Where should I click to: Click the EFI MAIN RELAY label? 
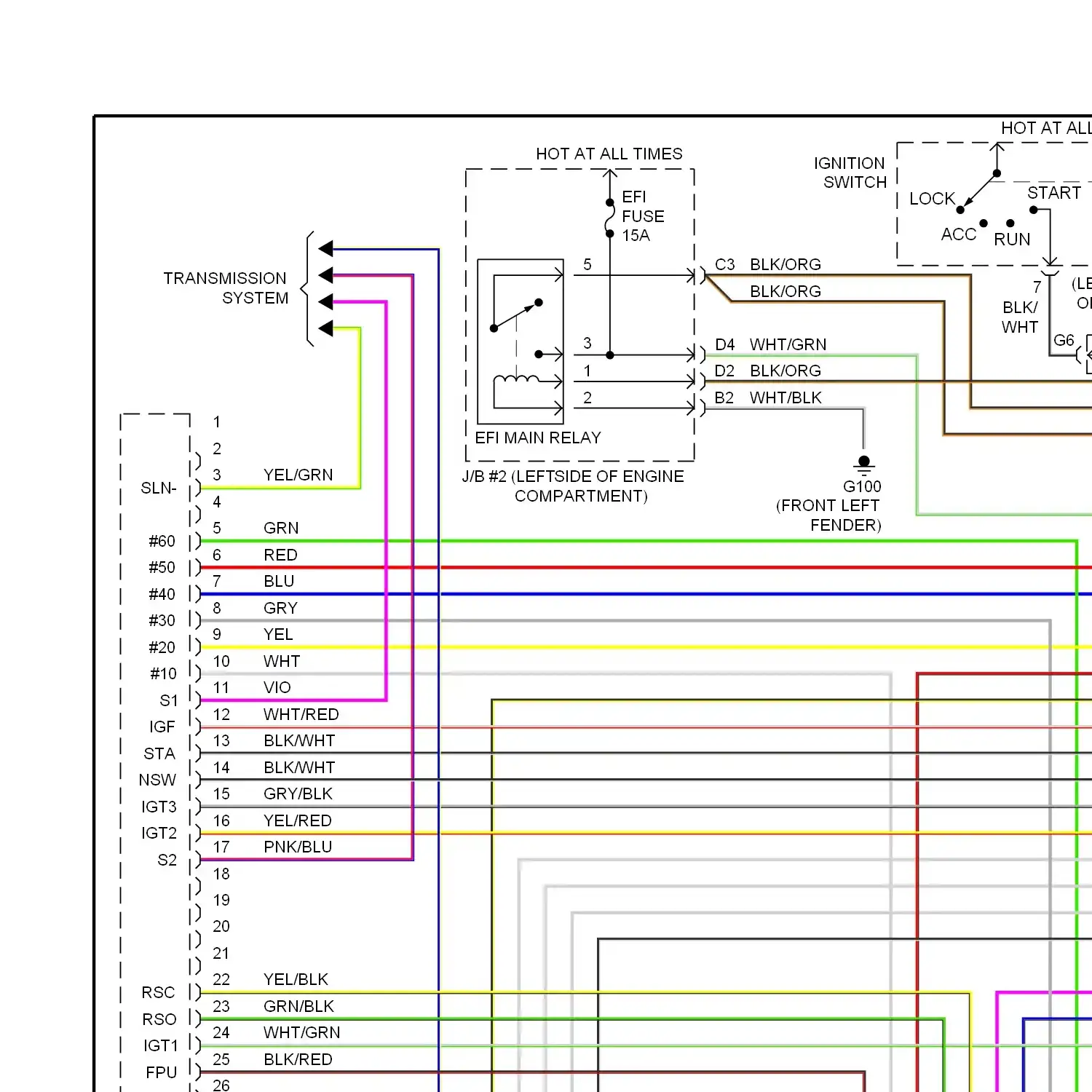538,438
